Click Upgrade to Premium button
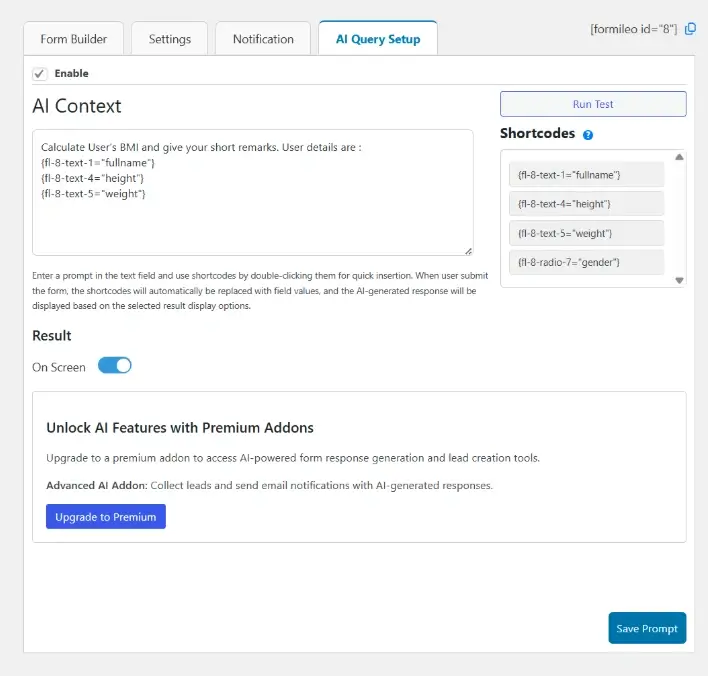708x676 pixels. click(105, 517)
